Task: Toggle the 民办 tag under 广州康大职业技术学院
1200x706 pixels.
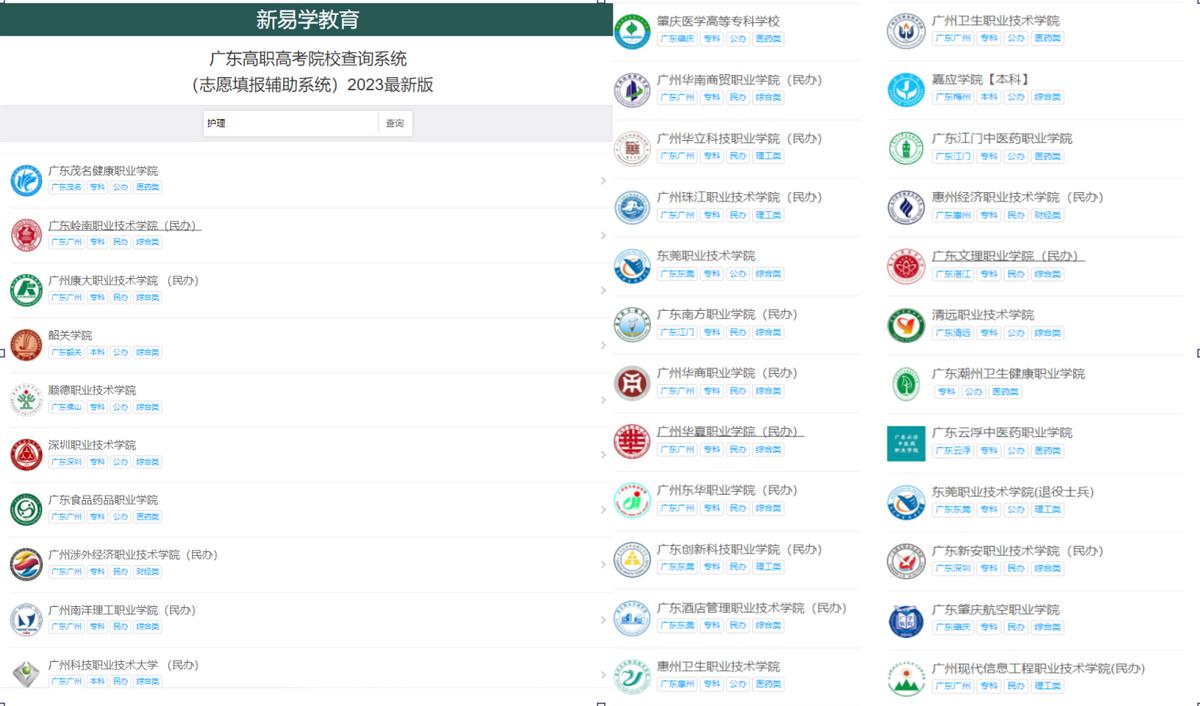Action: point(119,297)
